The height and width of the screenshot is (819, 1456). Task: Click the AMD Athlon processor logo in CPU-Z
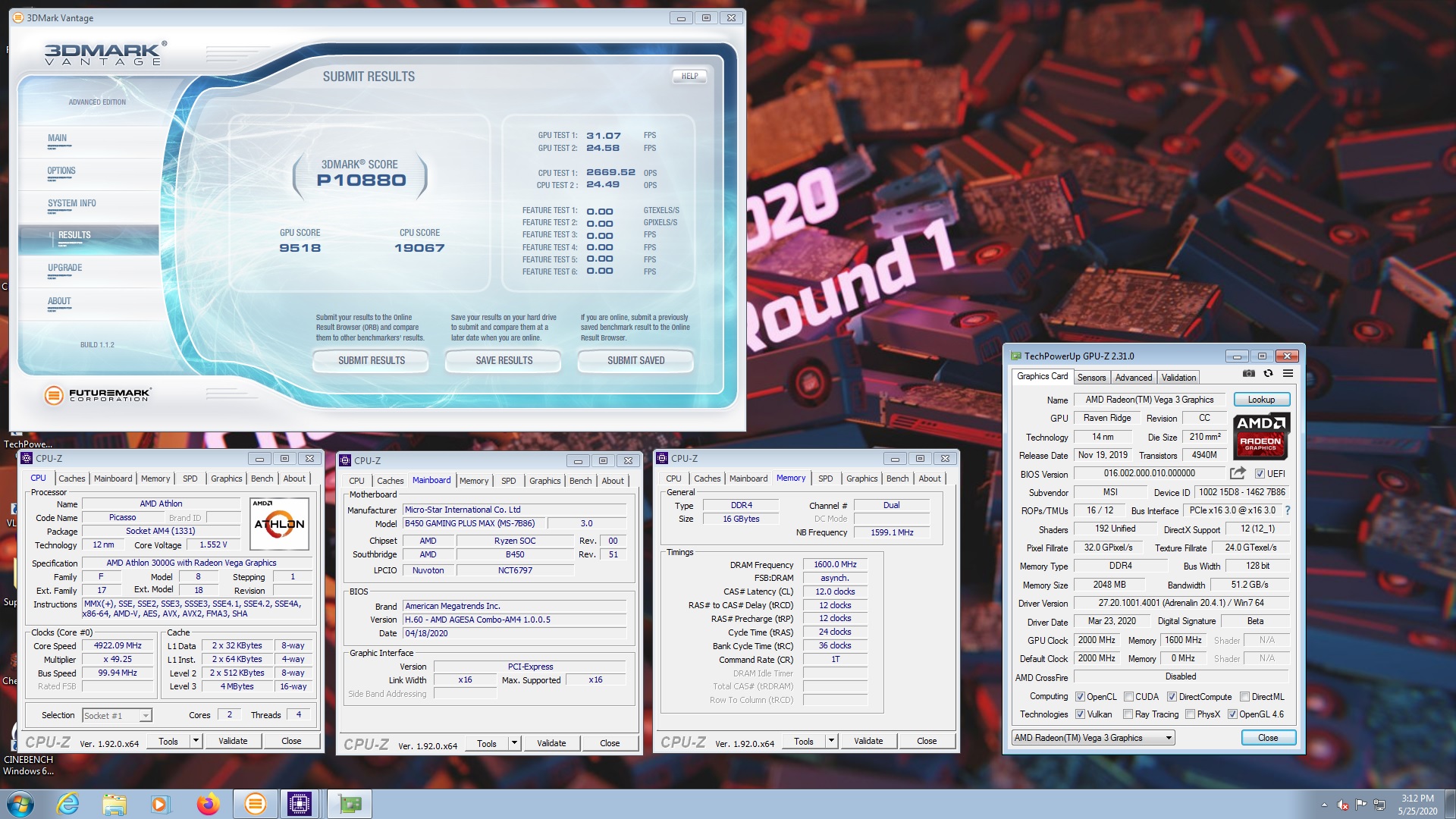tap(279, 523)
